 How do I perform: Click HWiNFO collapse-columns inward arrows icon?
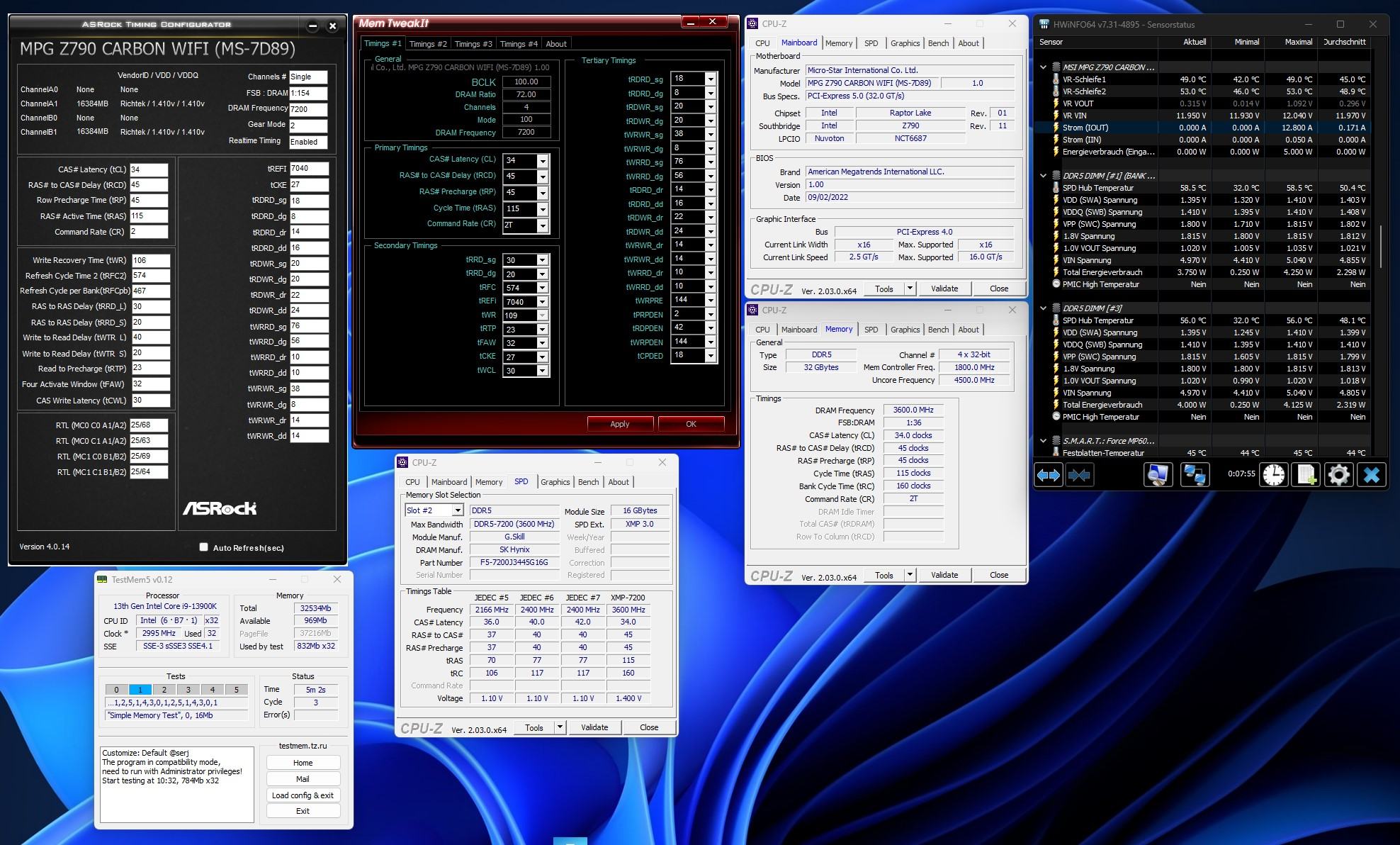point(1079,475)
